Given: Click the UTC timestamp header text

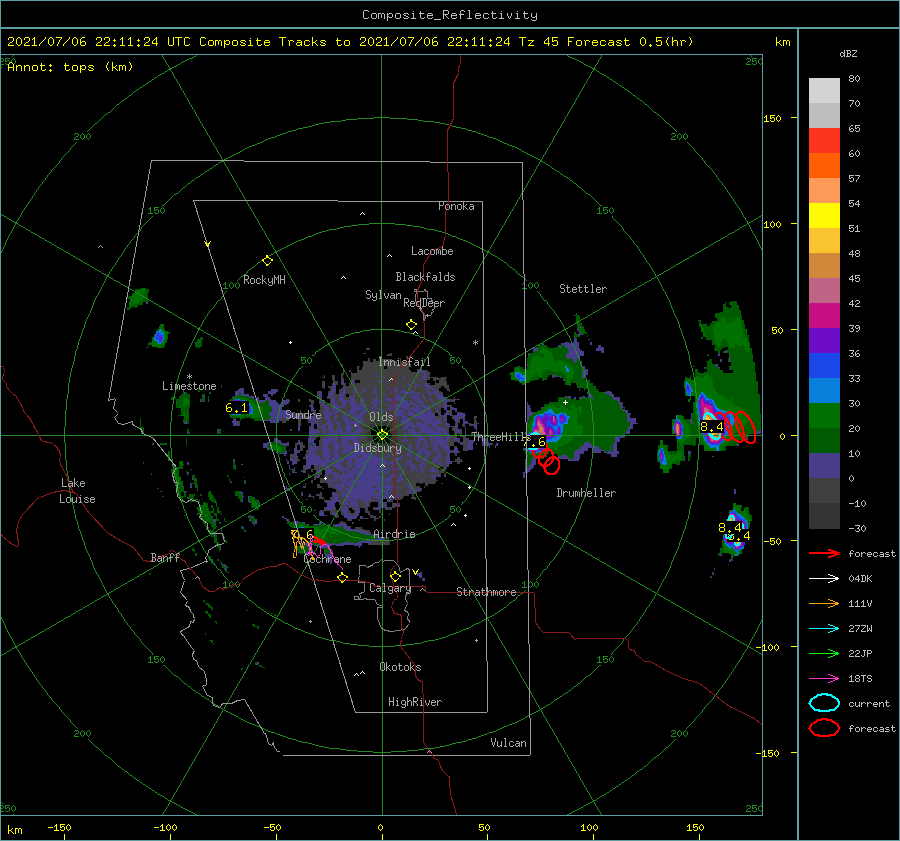Looking at the screenshot, I should [350, 42].
